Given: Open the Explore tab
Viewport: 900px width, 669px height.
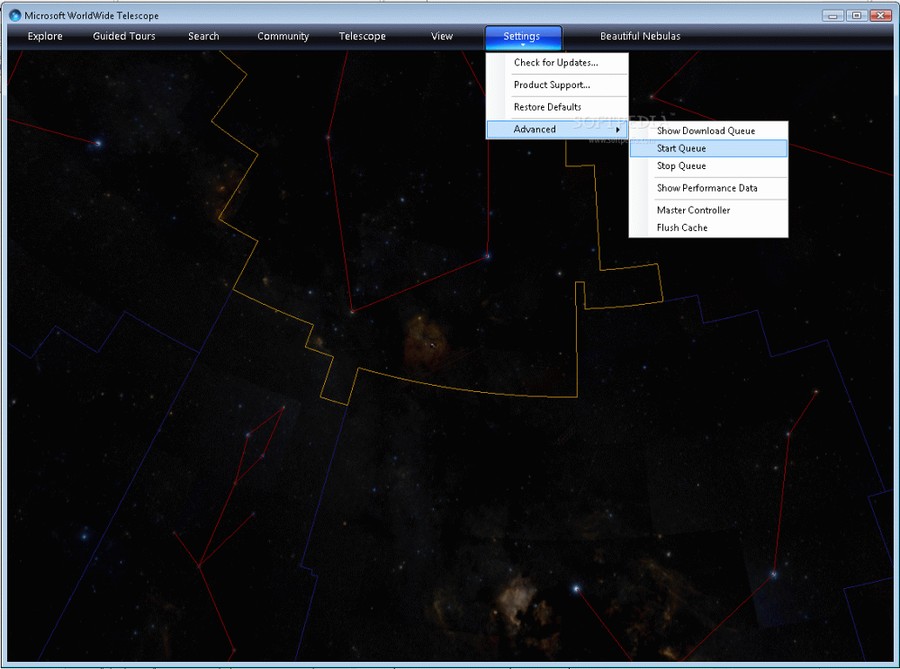Looking at the screenshot, I should [45, 36].
